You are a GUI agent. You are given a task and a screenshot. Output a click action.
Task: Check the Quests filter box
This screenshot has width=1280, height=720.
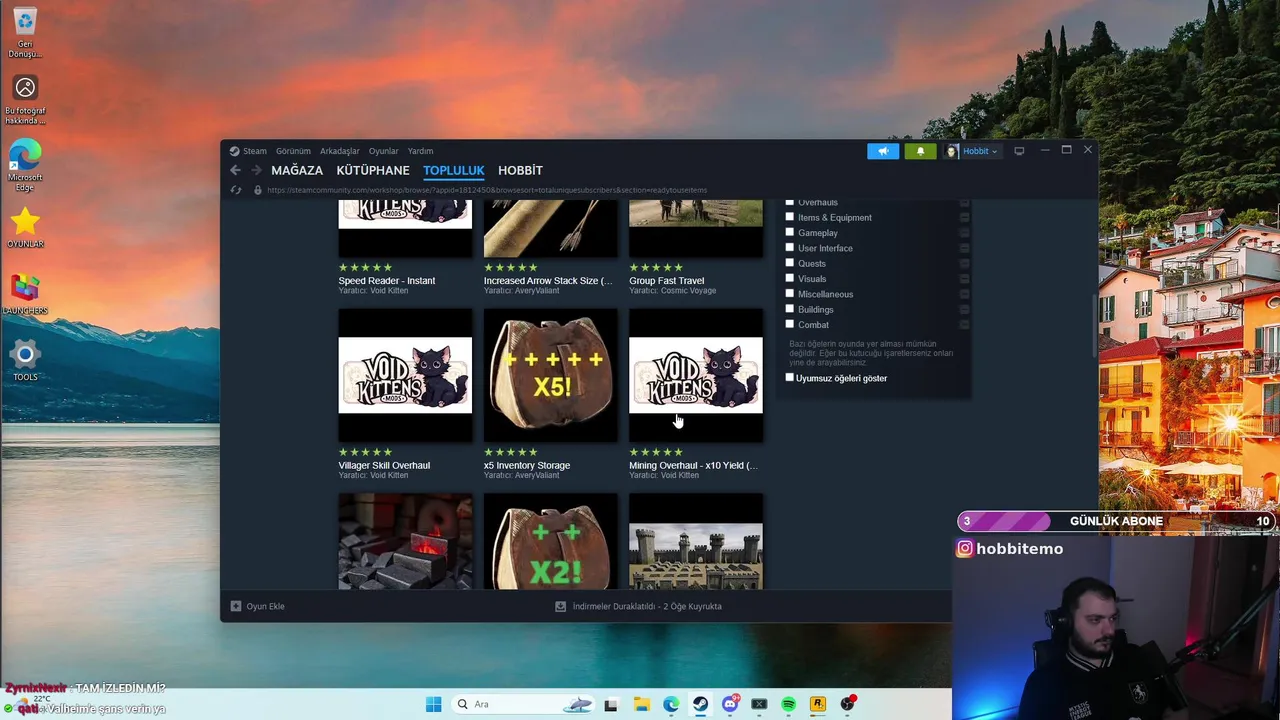[x=790, y=263]
